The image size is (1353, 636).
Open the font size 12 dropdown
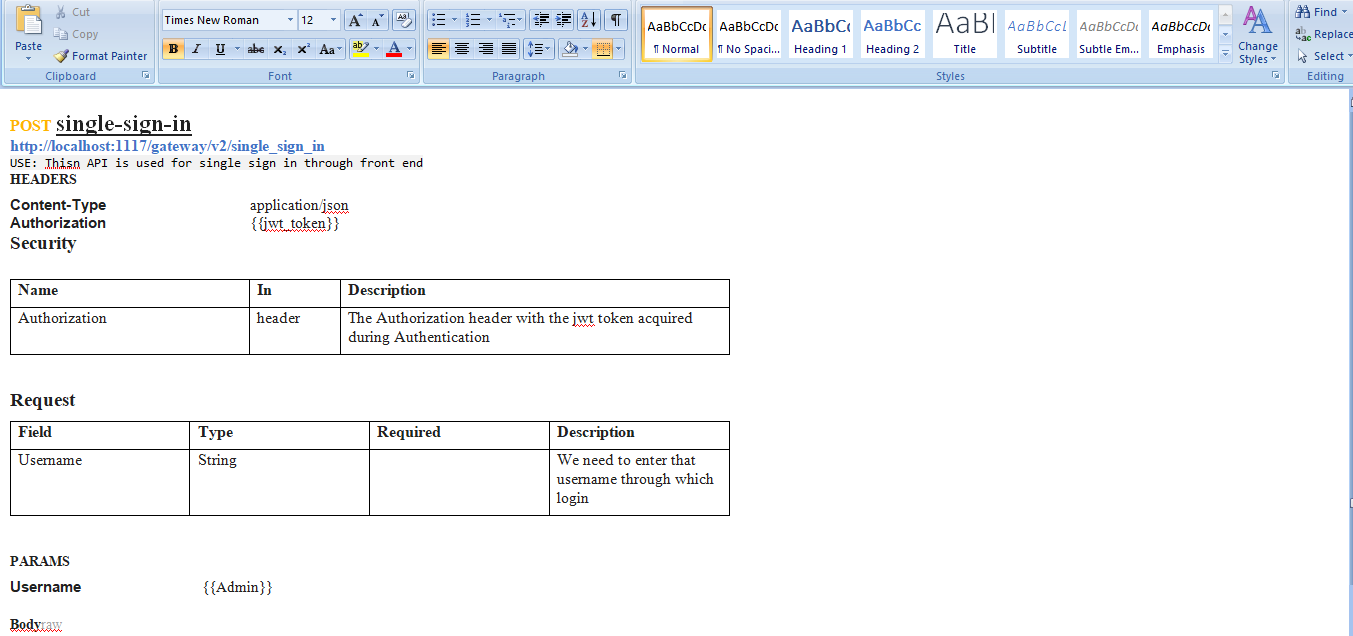334,20
